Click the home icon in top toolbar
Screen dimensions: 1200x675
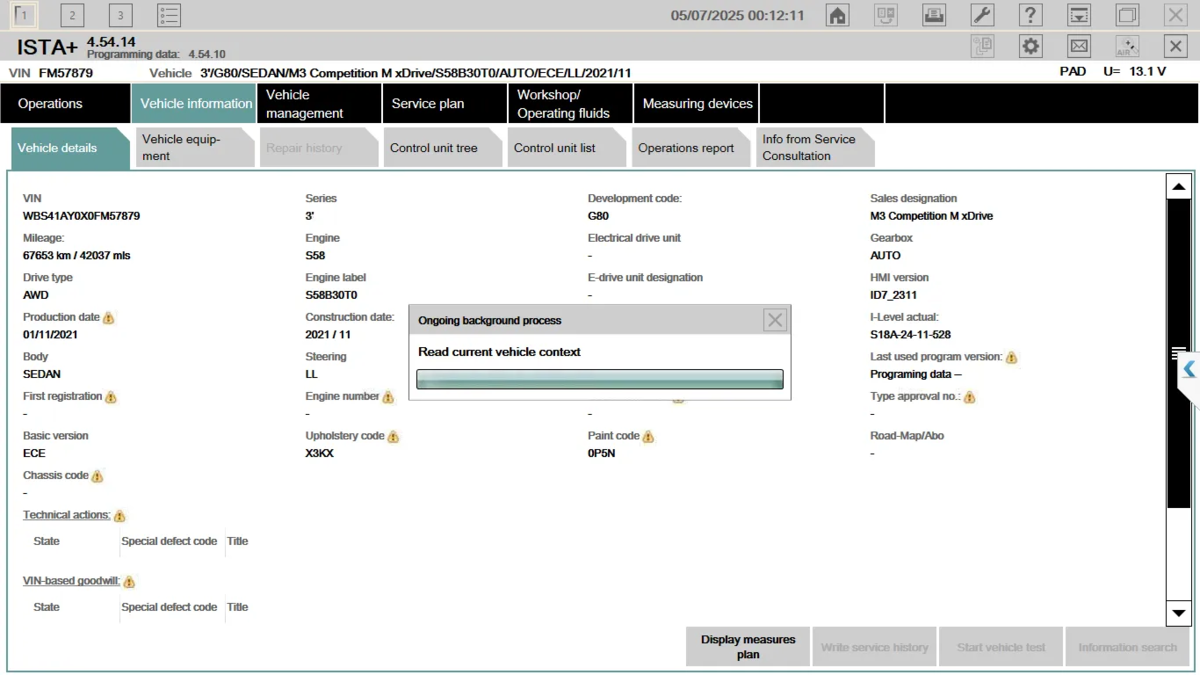pos(838,15)
